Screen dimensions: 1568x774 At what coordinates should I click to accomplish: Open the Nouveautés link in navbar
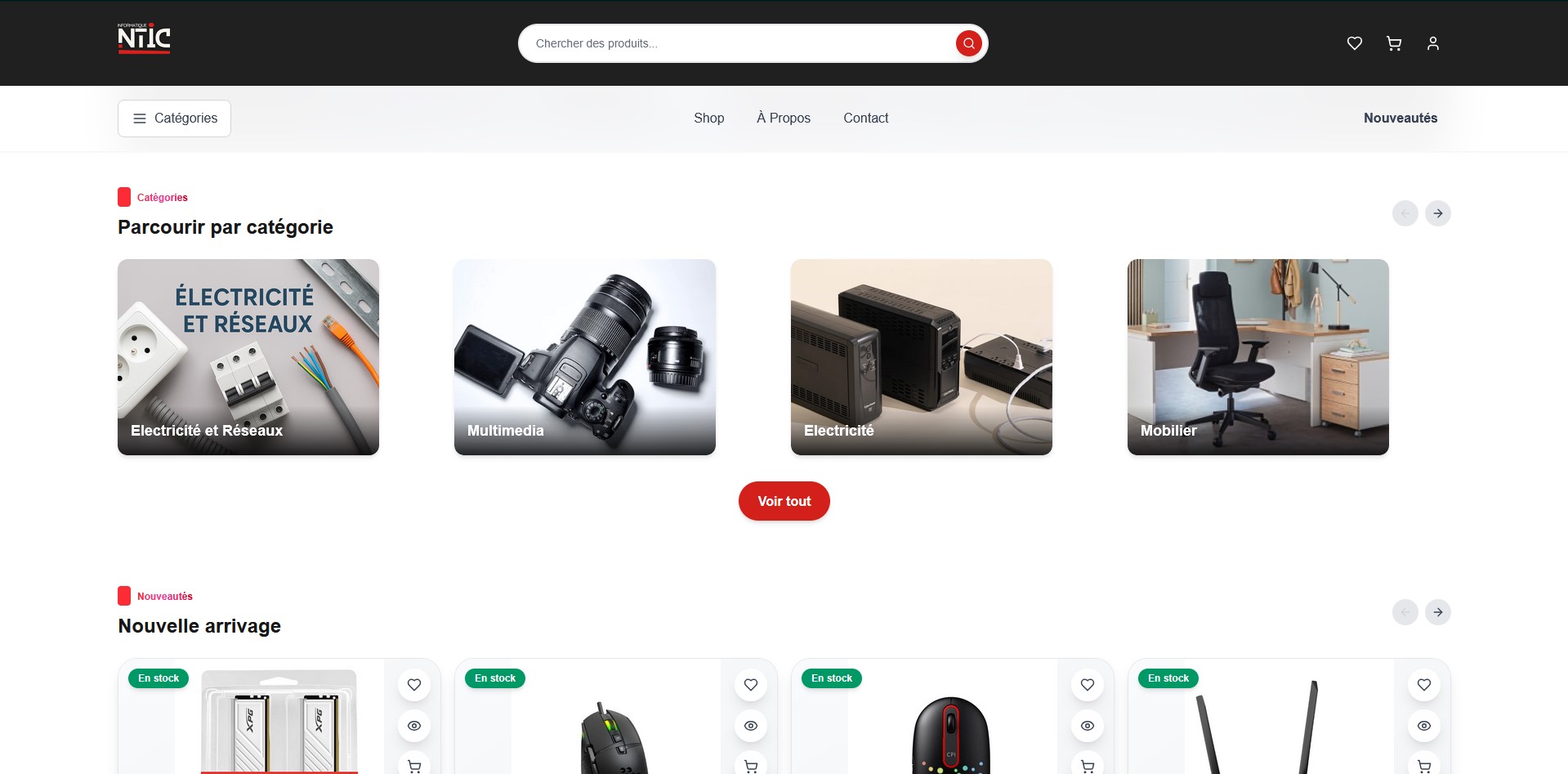coord(1400,119)
